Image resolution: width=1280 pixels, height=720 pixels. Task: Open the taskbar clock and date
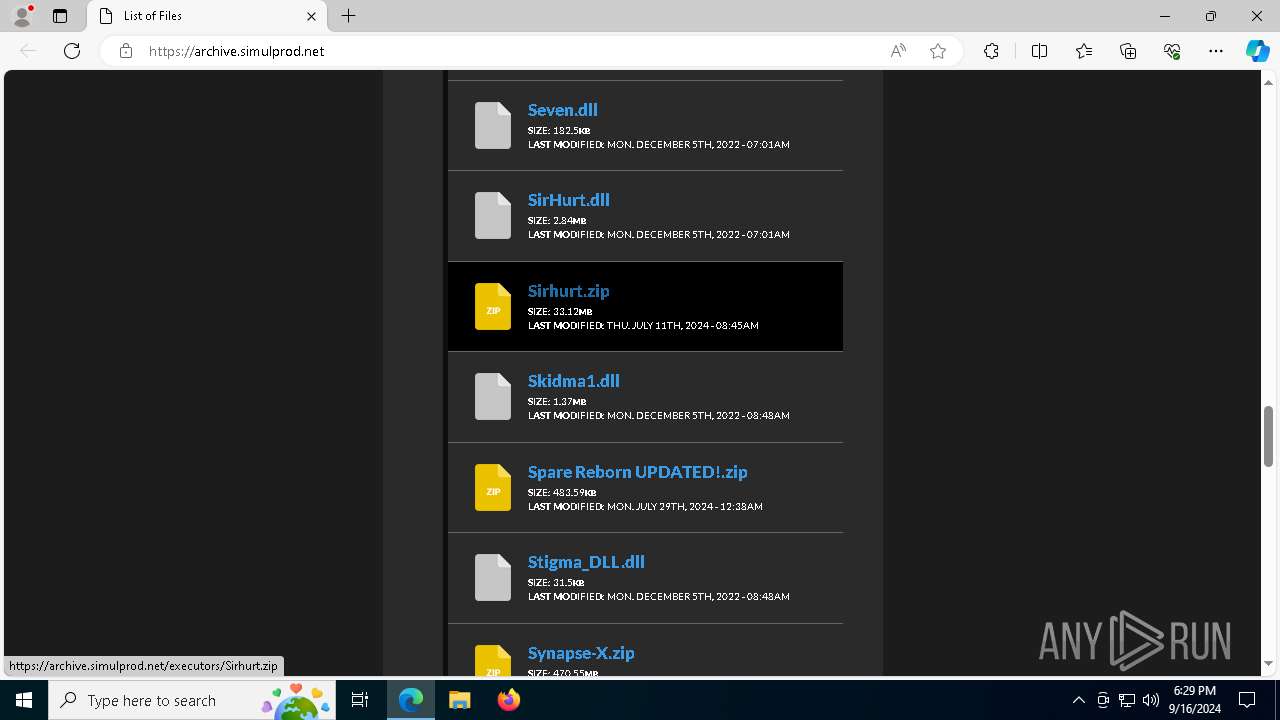(1194, 700)
